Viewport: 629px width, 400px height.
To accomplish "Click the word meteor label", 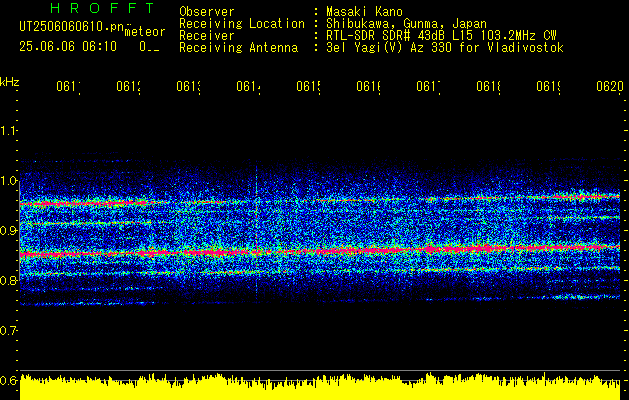I will [145, 32].
